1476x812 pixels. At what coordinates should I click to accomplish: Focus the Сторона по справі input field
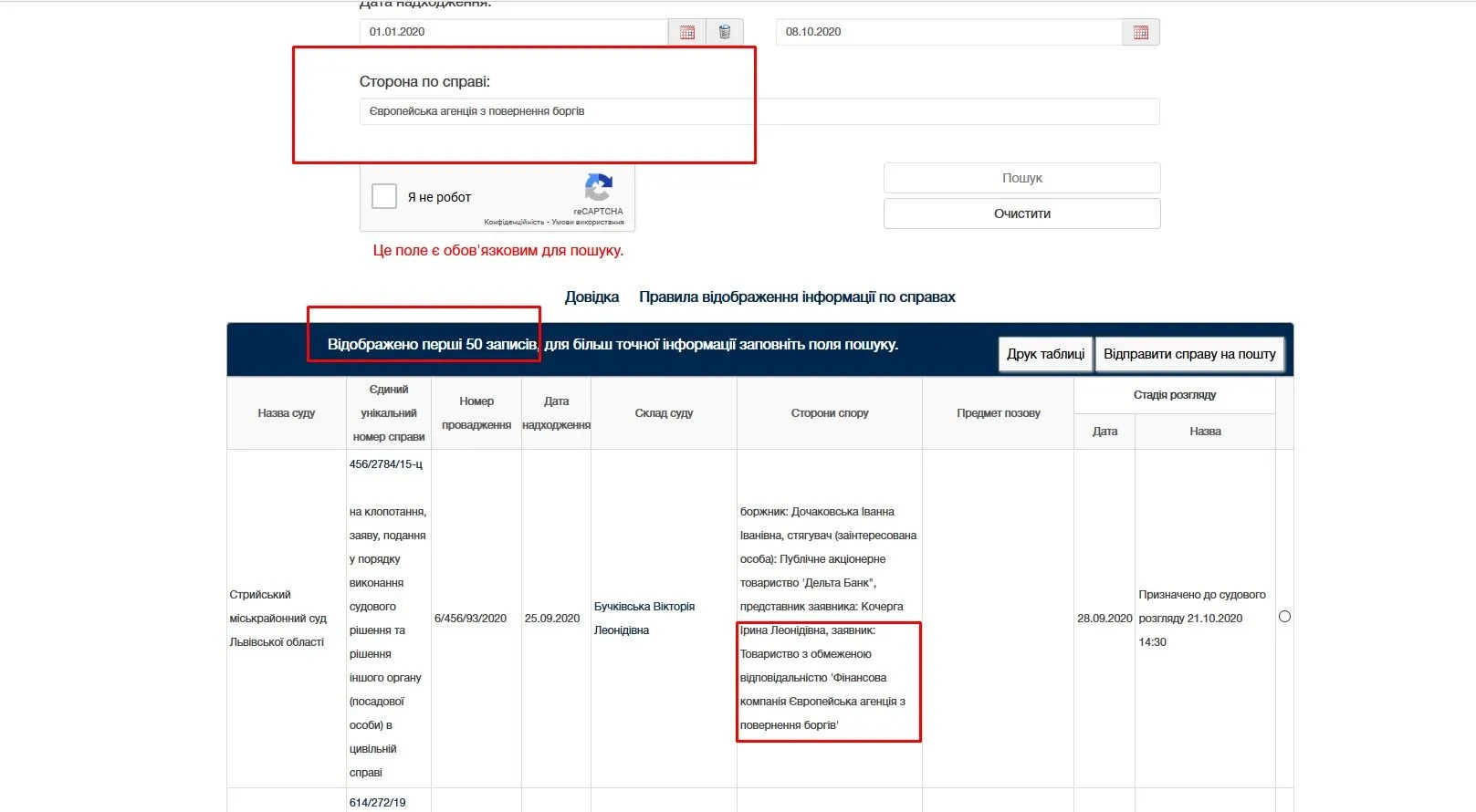pos(759,111)
